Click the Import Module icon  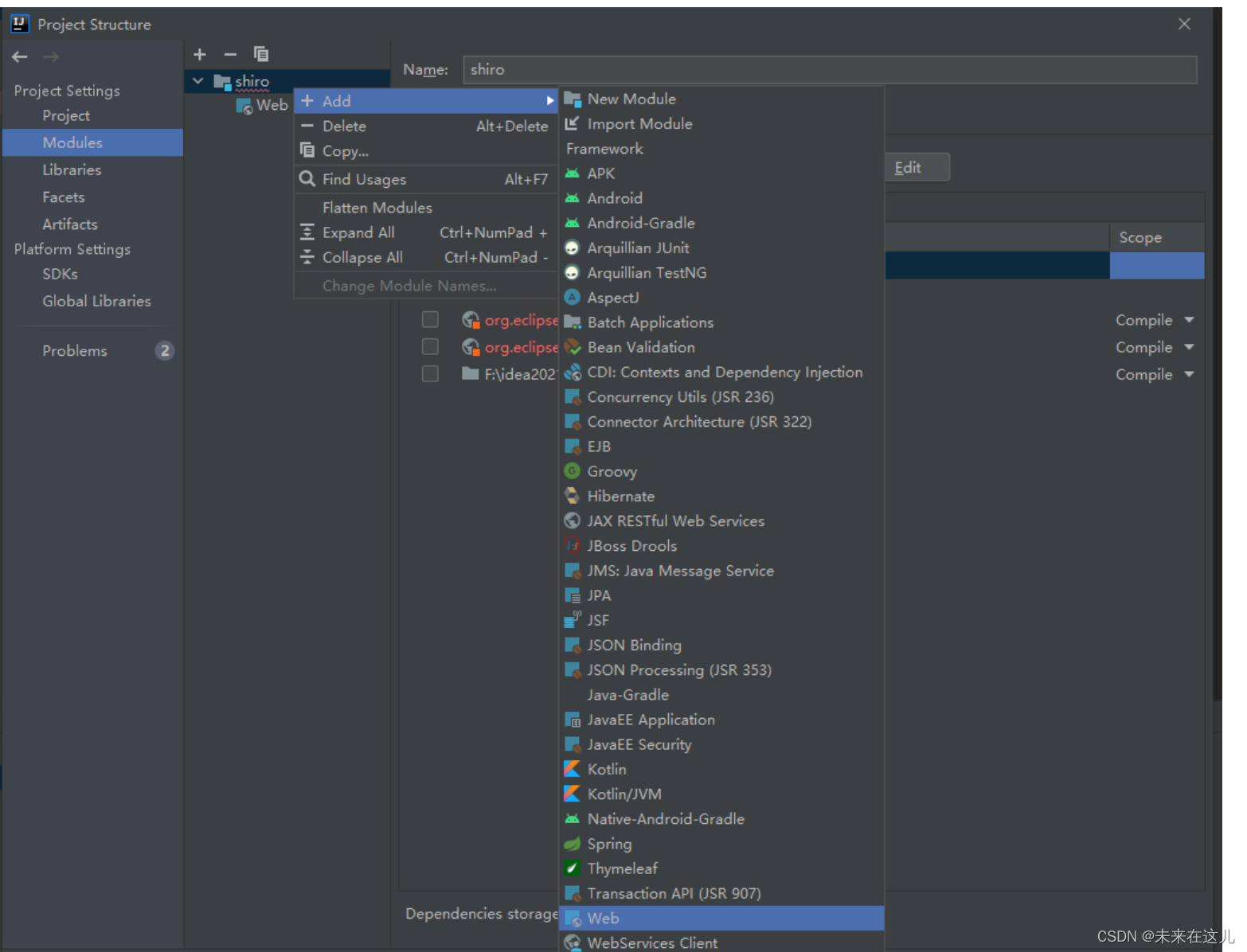[x=572, y=123]
